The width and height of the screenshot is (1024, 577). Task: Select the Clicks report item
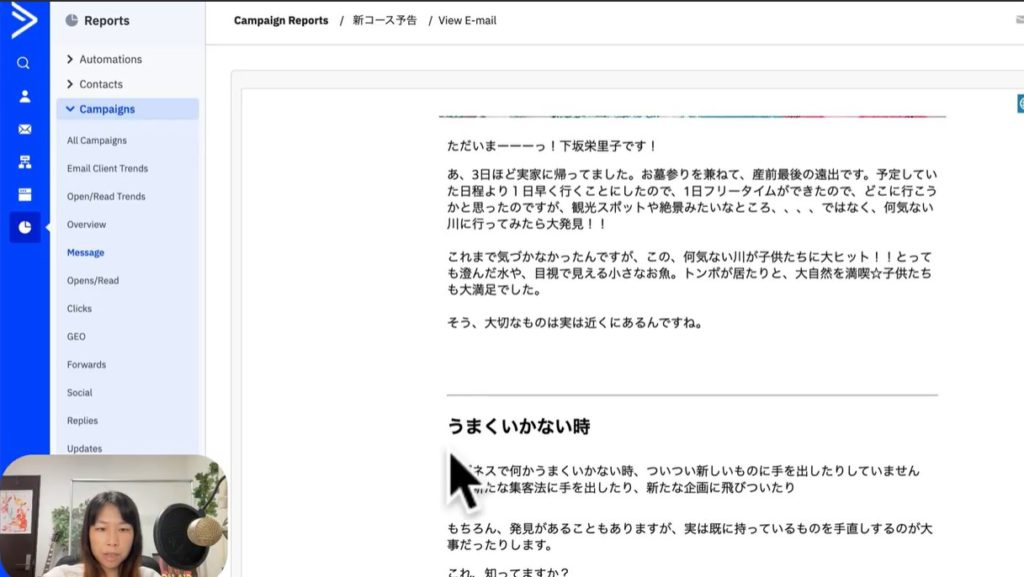click(x=79, y=309)
